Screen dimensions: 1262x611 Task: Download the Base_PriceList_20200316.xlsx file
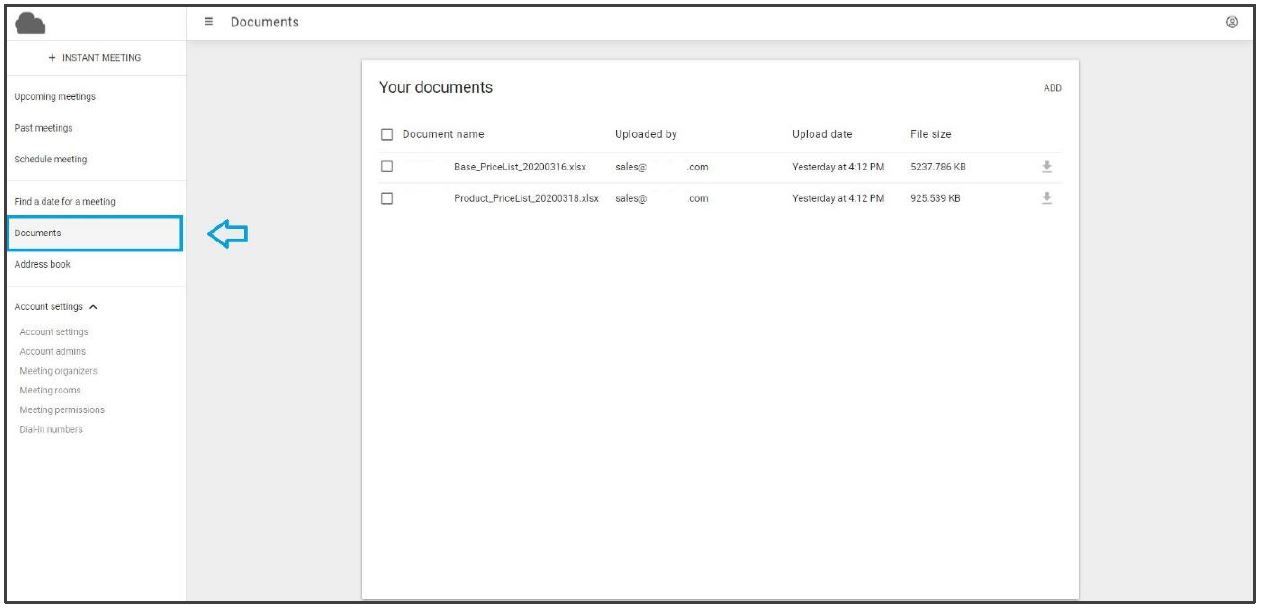point(1047,167)
